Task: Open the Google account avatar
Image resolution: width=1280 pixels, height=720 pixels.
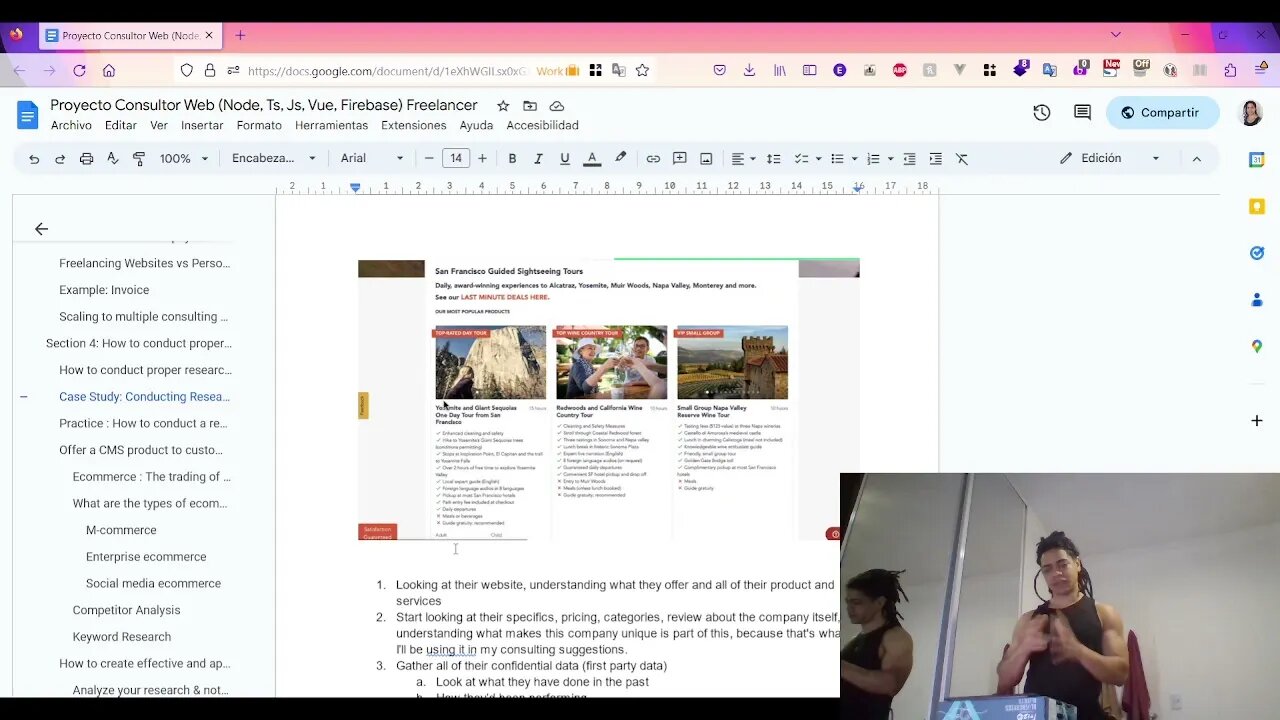Action: pyautogui.click(x=1250, y=113)
